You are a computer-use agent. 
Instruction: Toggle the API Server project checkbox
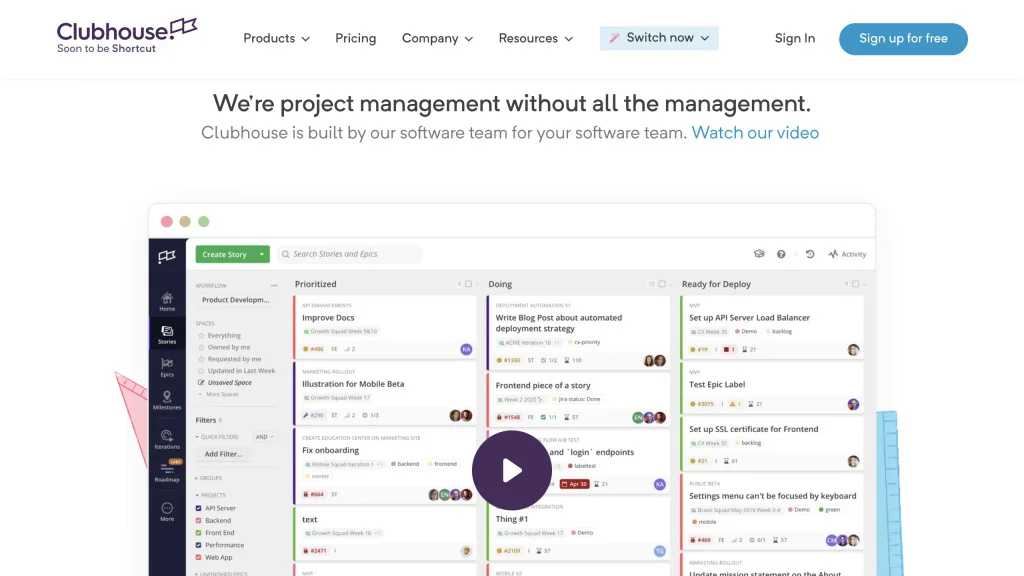tap(199, 508)
